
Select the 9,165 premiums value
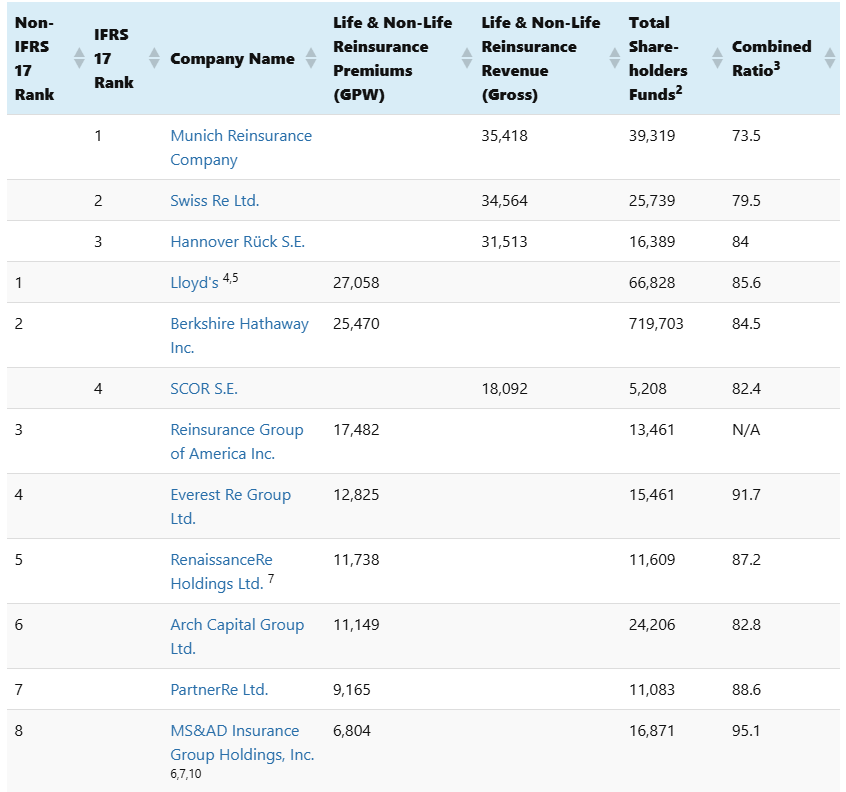click(x=352, y=689)
